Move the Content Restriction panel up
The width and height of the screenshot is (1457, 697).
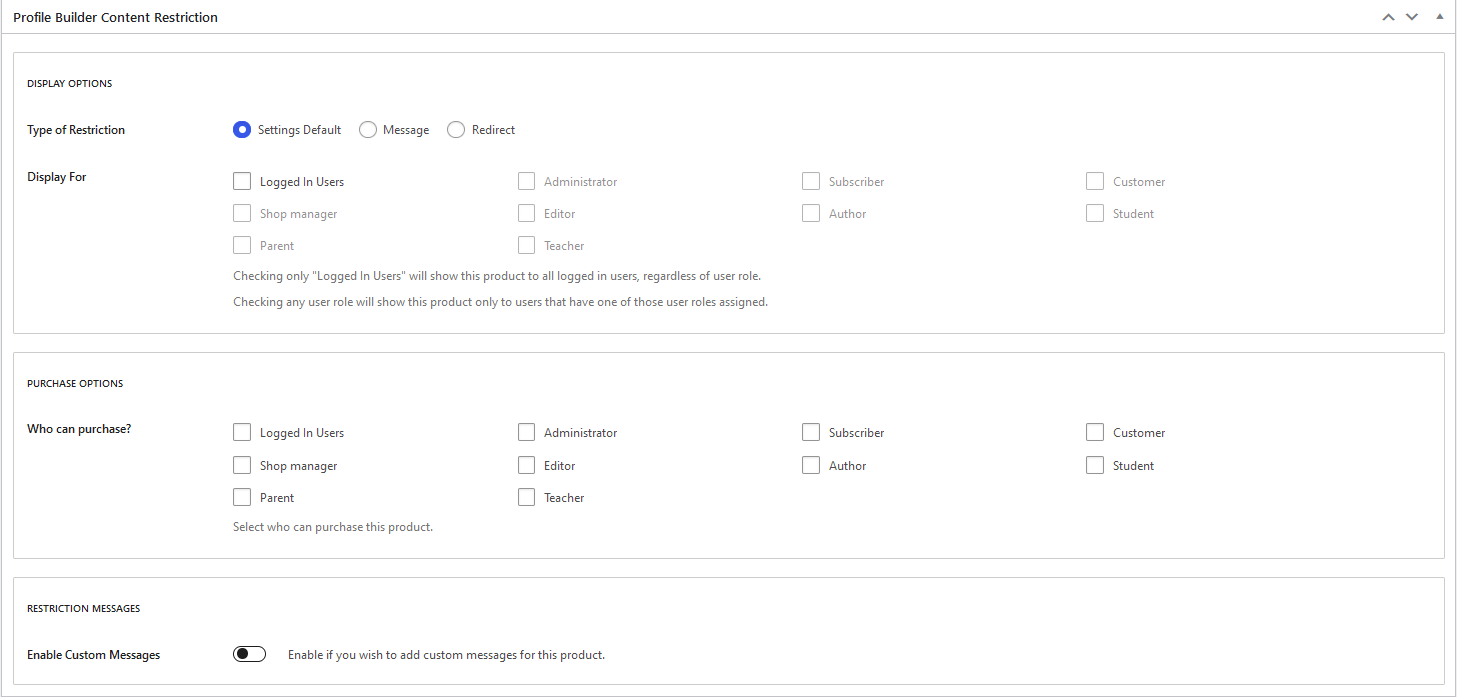tap(1388, 17)
